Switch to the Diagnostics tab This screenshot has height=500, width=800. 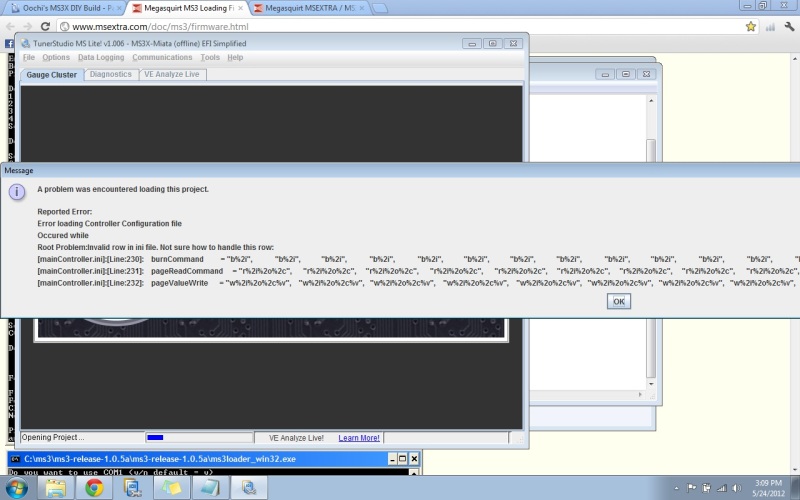tap(111, 74)
